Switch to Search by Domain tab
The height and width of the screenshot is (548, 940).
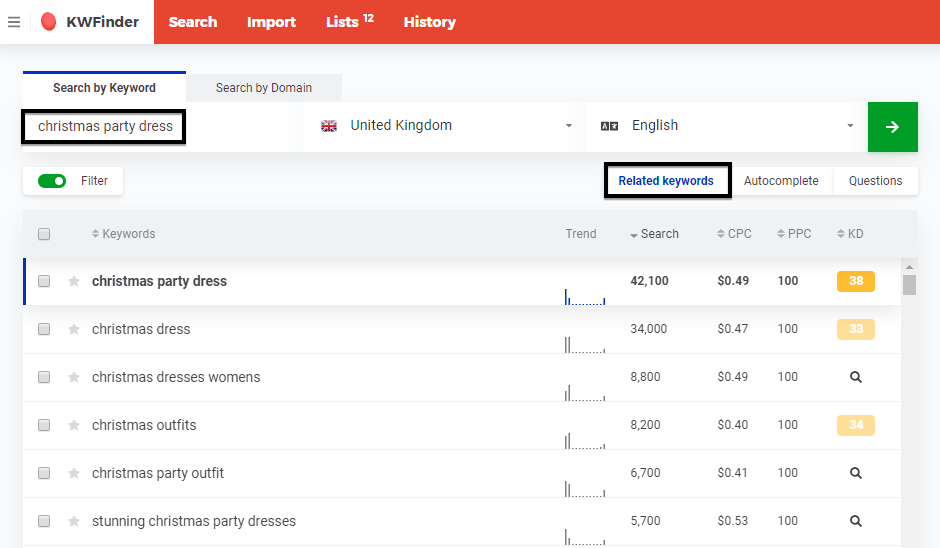click(264, 88)
